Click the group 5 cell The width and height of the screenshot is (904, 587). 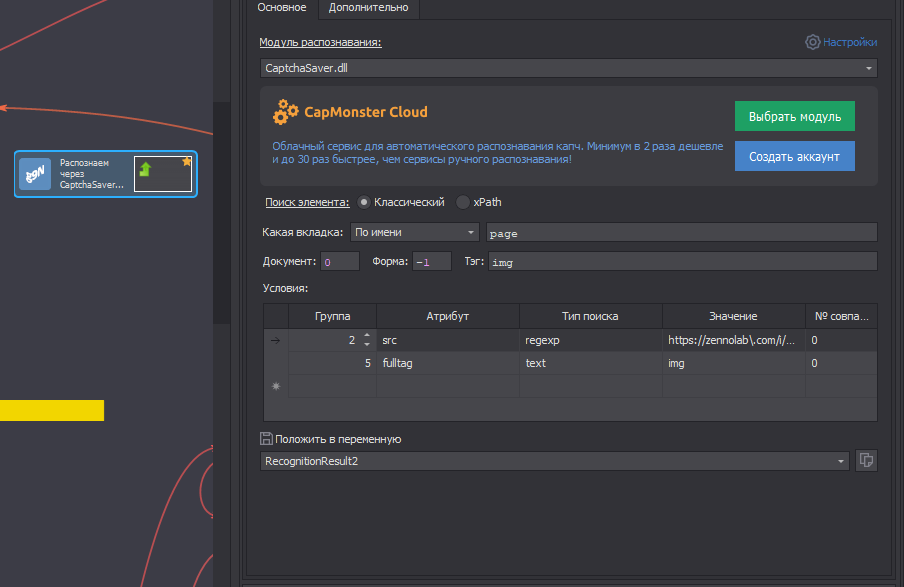333,363
